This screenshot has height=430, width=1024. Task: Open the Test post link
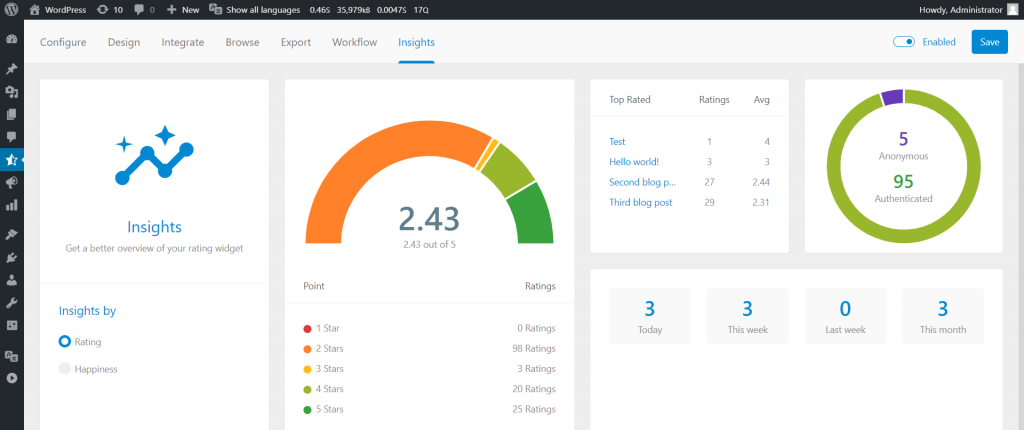pyautogui.click(x=617, y=142)
